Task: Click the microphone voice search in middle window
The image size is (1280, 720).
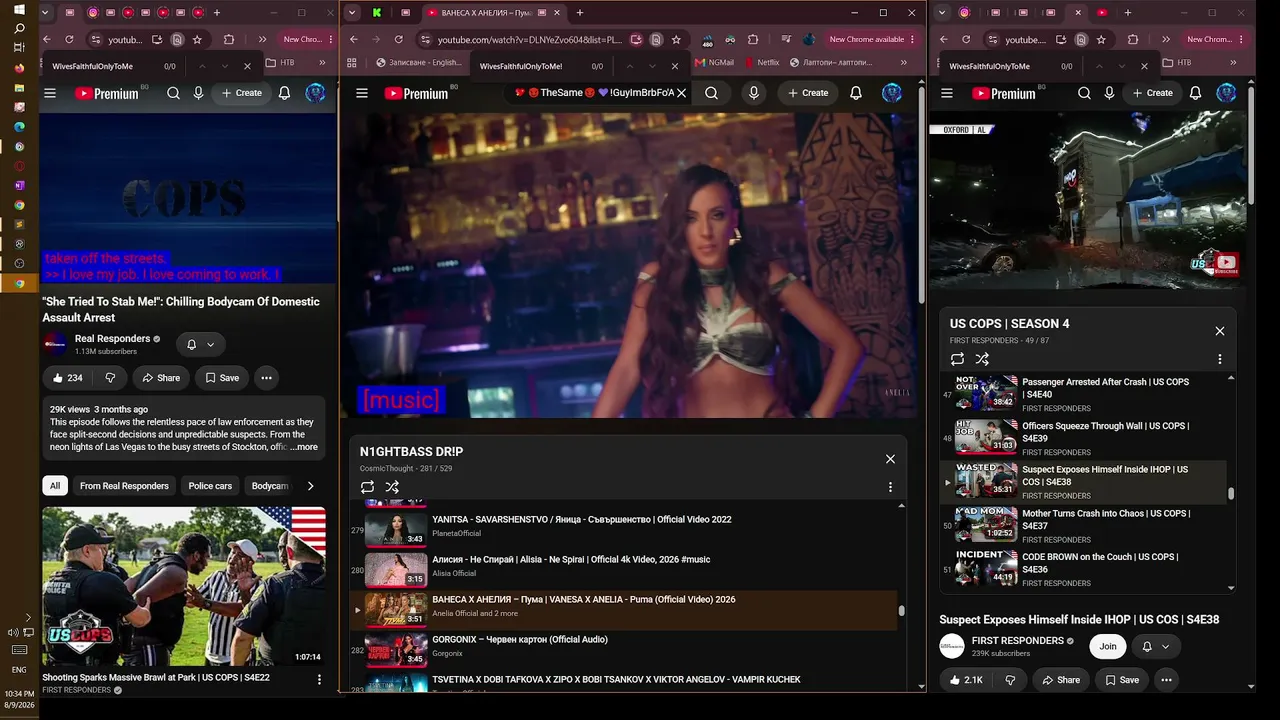Action: pos(754,93)
